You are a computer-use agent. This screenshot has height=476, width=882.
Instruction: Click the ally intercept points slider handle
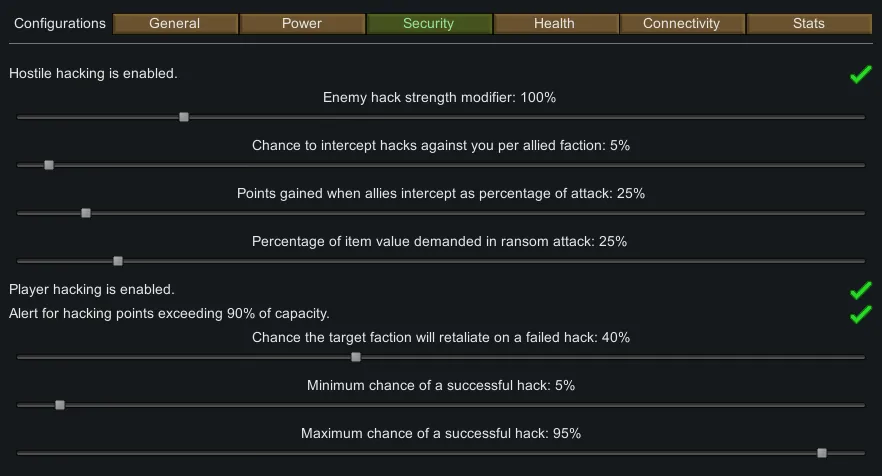[86, 213]
